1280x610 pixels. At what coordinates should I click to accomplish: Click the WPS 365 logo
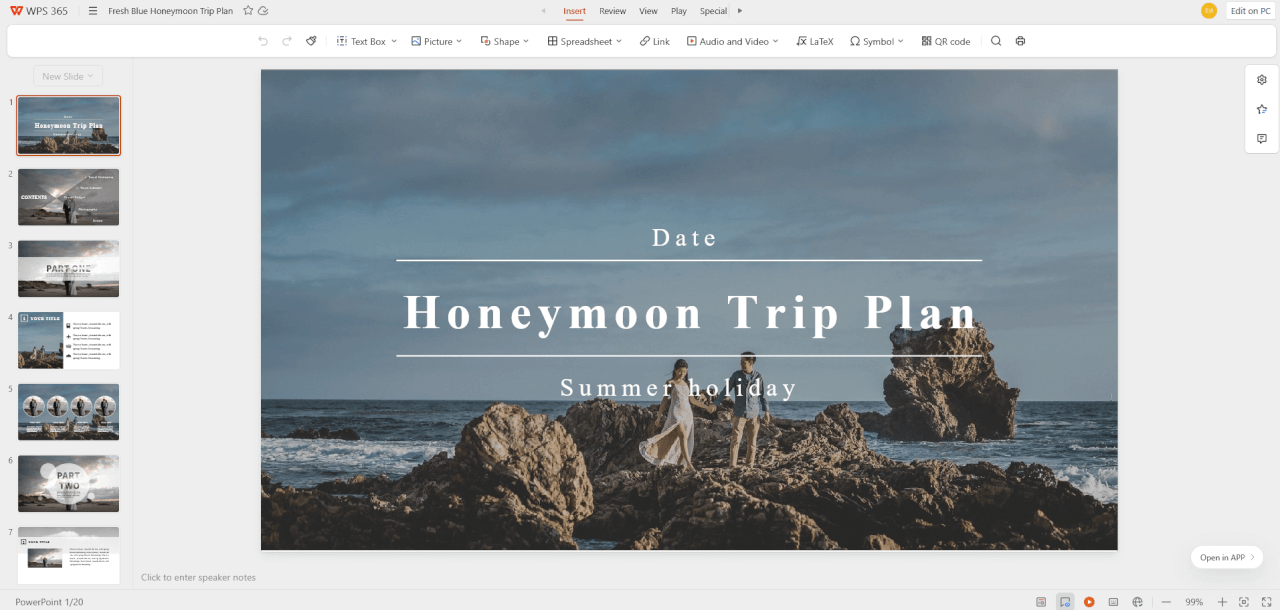pyautogui.click(x=39, y=11)
